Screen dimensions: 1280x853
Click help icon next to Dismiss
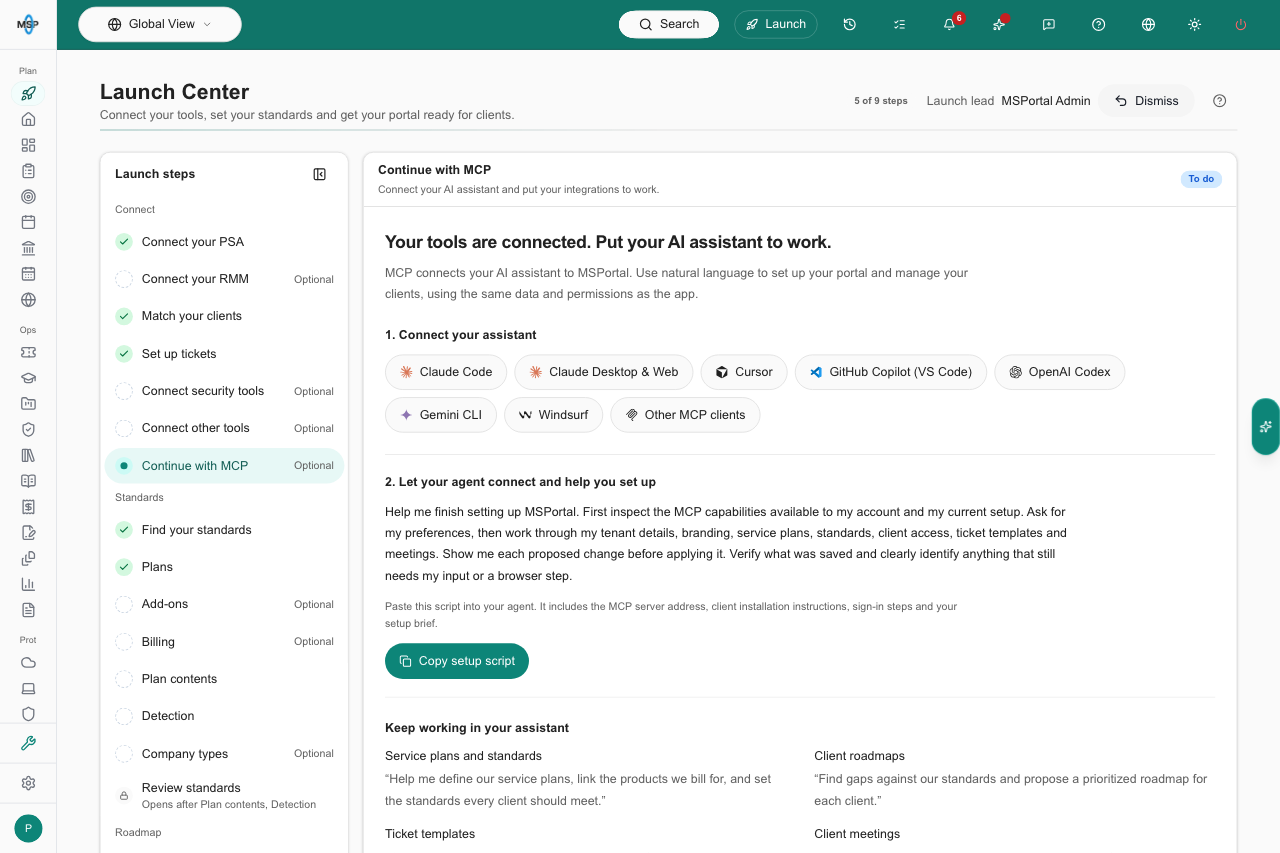click(x=1220, y=101)
